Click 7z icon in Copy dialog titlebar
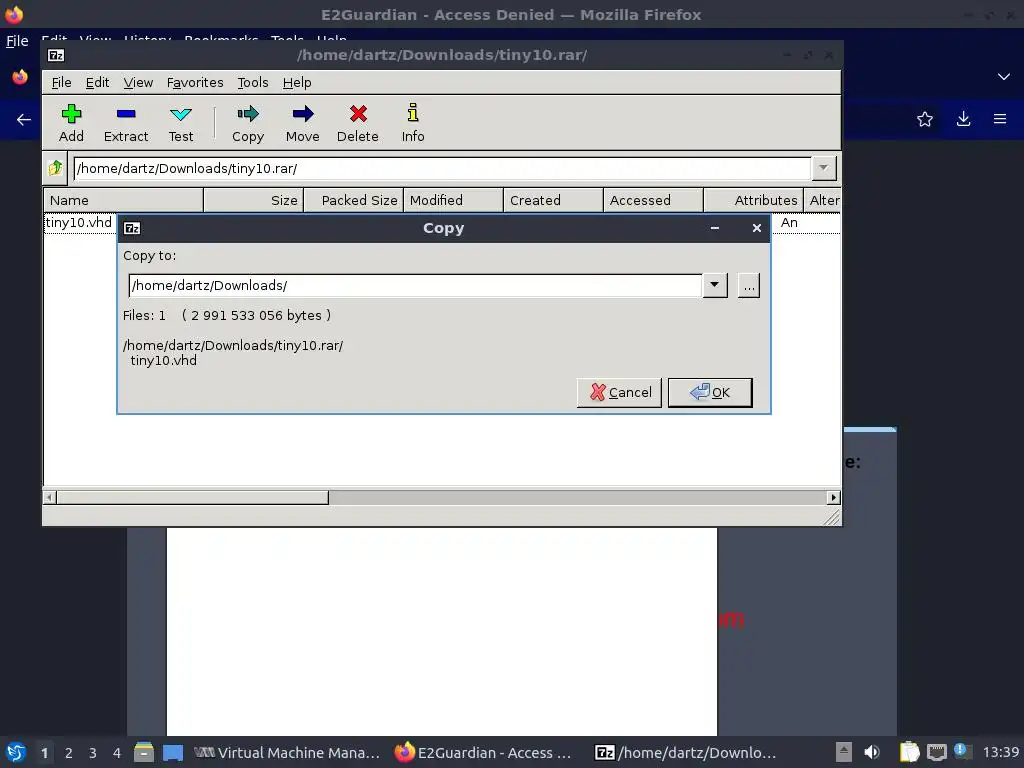Image resolution: width=1024 pixels, height=768 pixels. 132,228
